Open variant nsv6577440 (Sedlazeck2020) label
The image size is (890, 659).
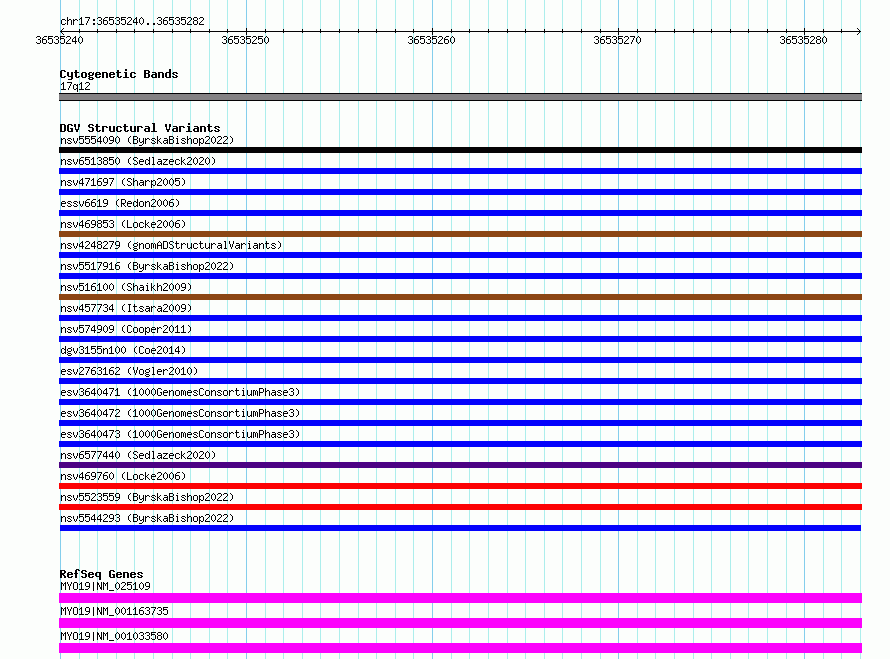point(138,455)
